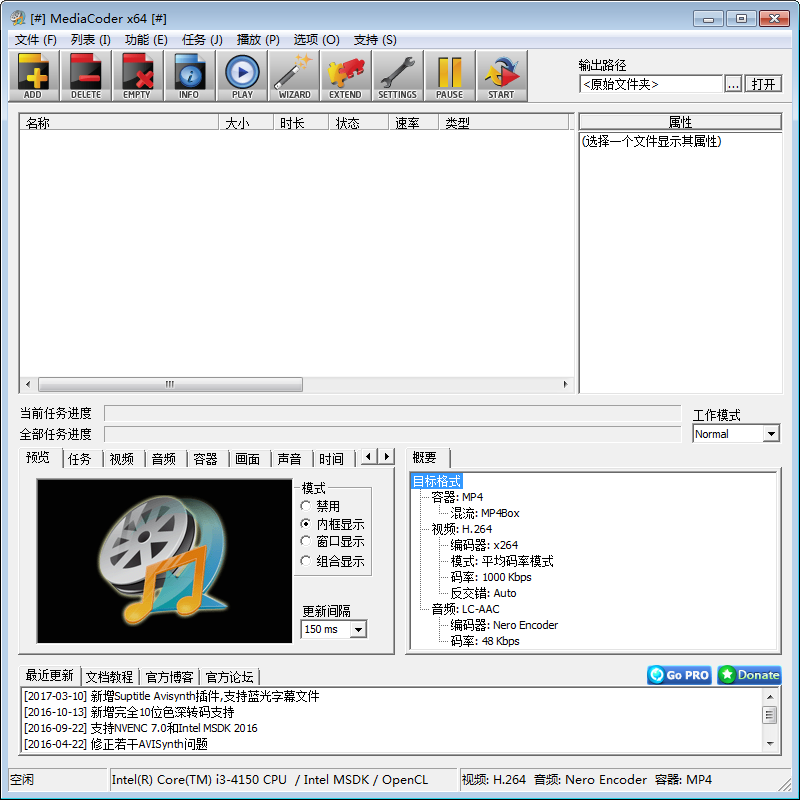Click the PAUSE toolbar icon
The width and height of the screenshot is (800, 800).
click(x=449, y=75)
